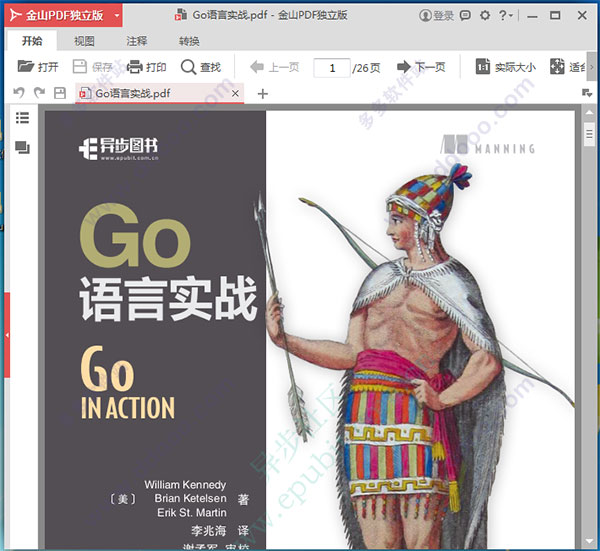The image size is (600, 551).
Task: Click the quick save icon beside redo
Action: pyautogui.click(x=60, y=93)
